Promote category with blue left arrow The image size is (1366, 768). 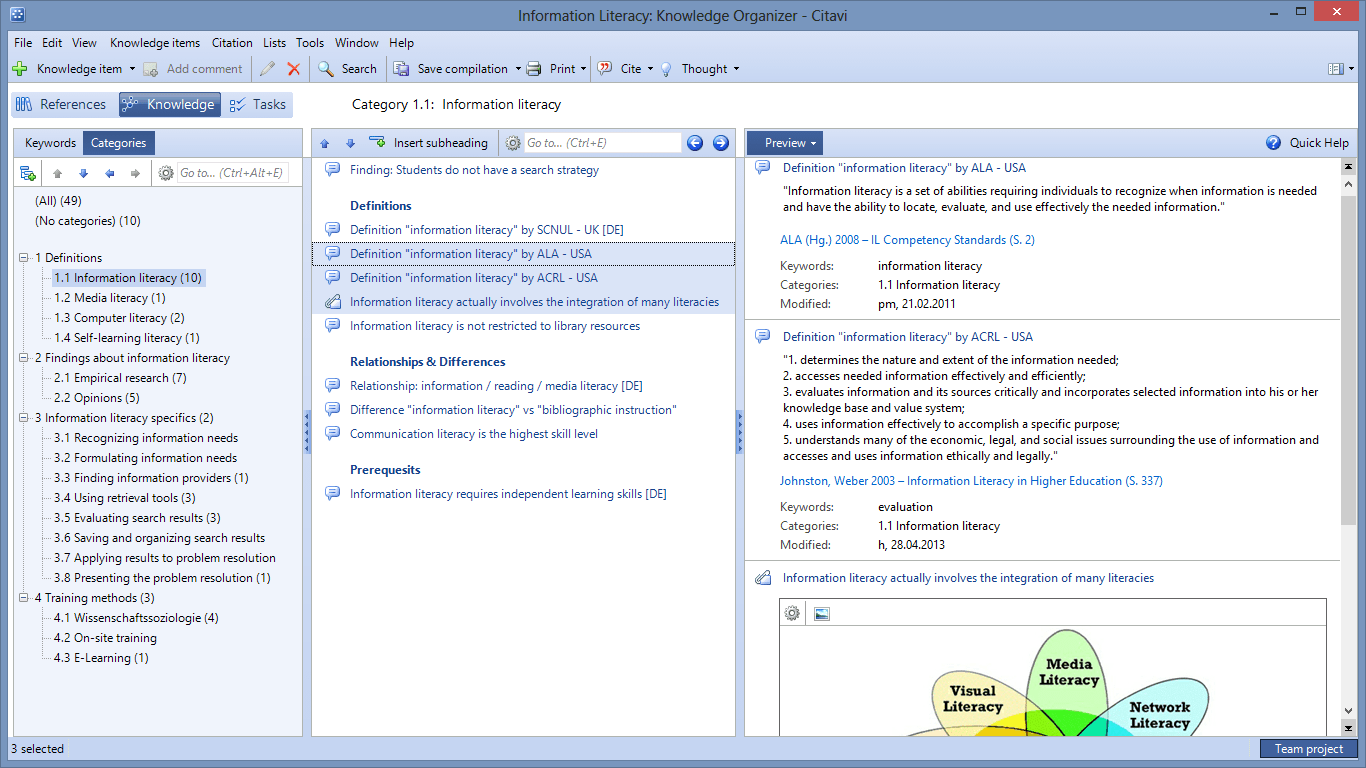point(110,173)
